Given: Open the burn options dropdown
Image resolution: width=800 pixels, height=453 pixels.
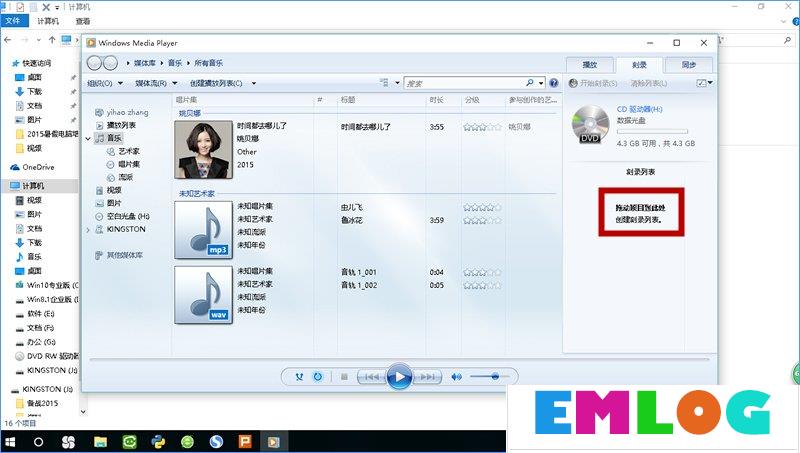Looking at the screenshot, I should point(705,83).
